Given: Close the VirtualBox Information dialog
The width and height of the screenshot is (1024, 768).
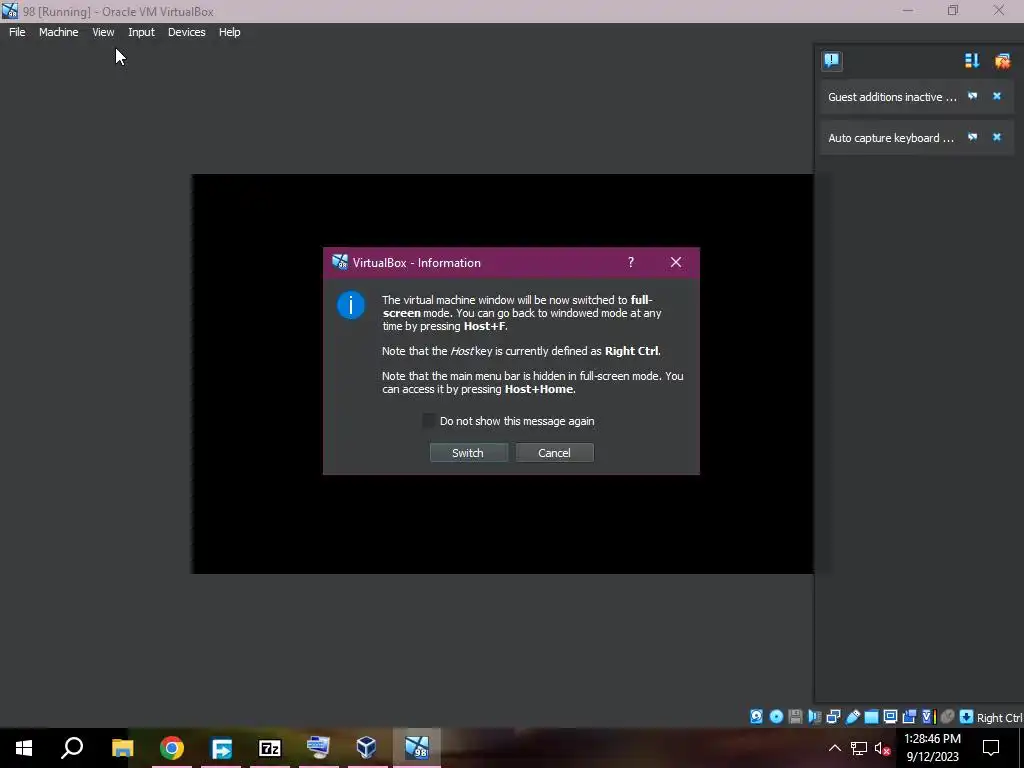Looking at the screenshot, I should pos(676,262).
